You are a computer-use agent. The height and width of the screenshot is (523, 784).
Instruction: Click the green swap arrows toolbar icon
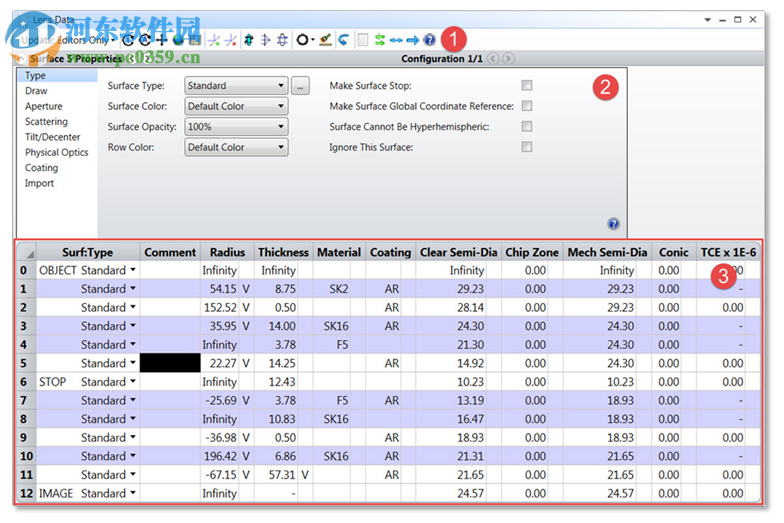pos(379,40)
